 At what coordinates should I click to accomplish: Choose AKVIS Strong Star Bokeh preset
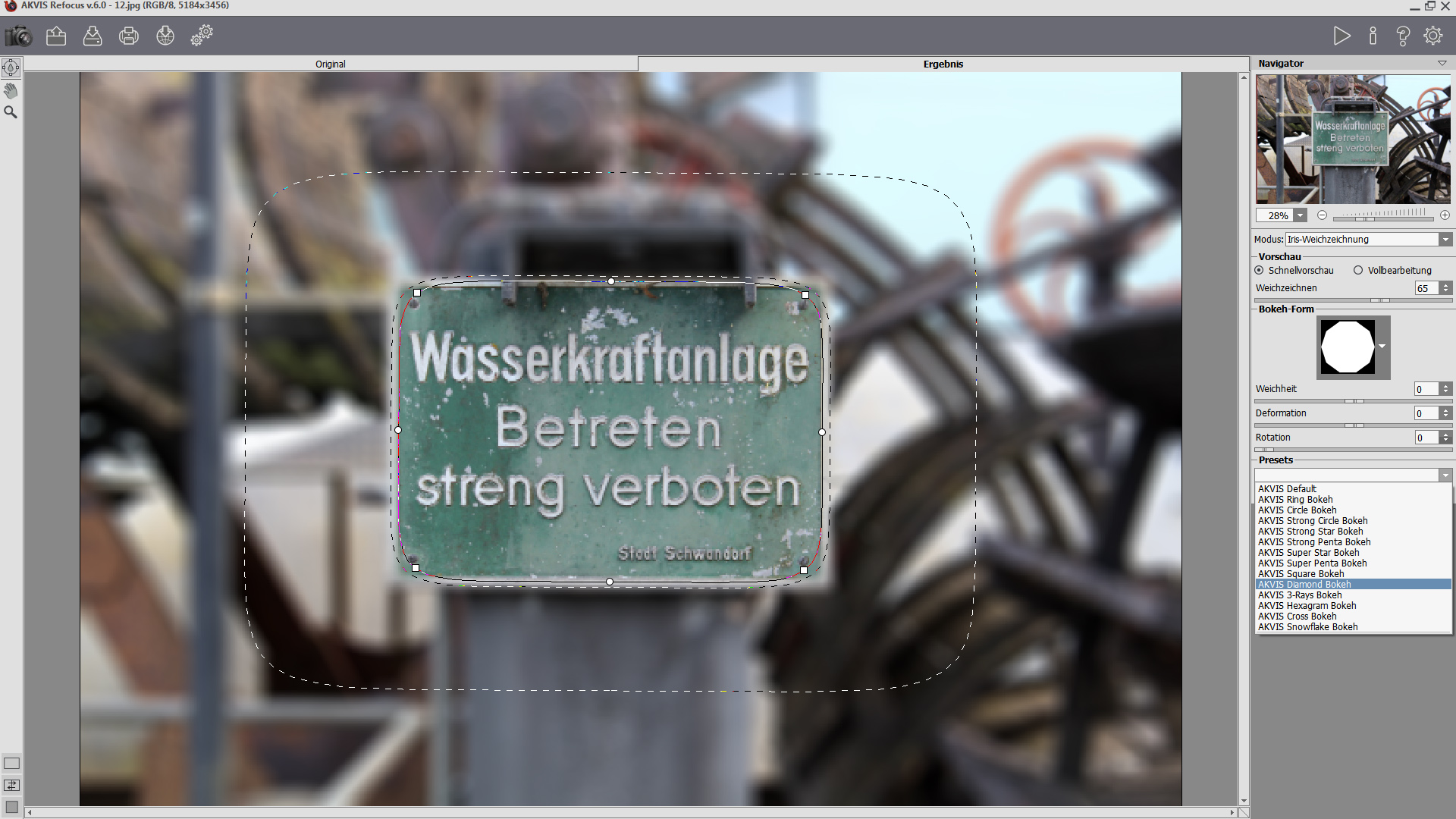(1310, 532)
